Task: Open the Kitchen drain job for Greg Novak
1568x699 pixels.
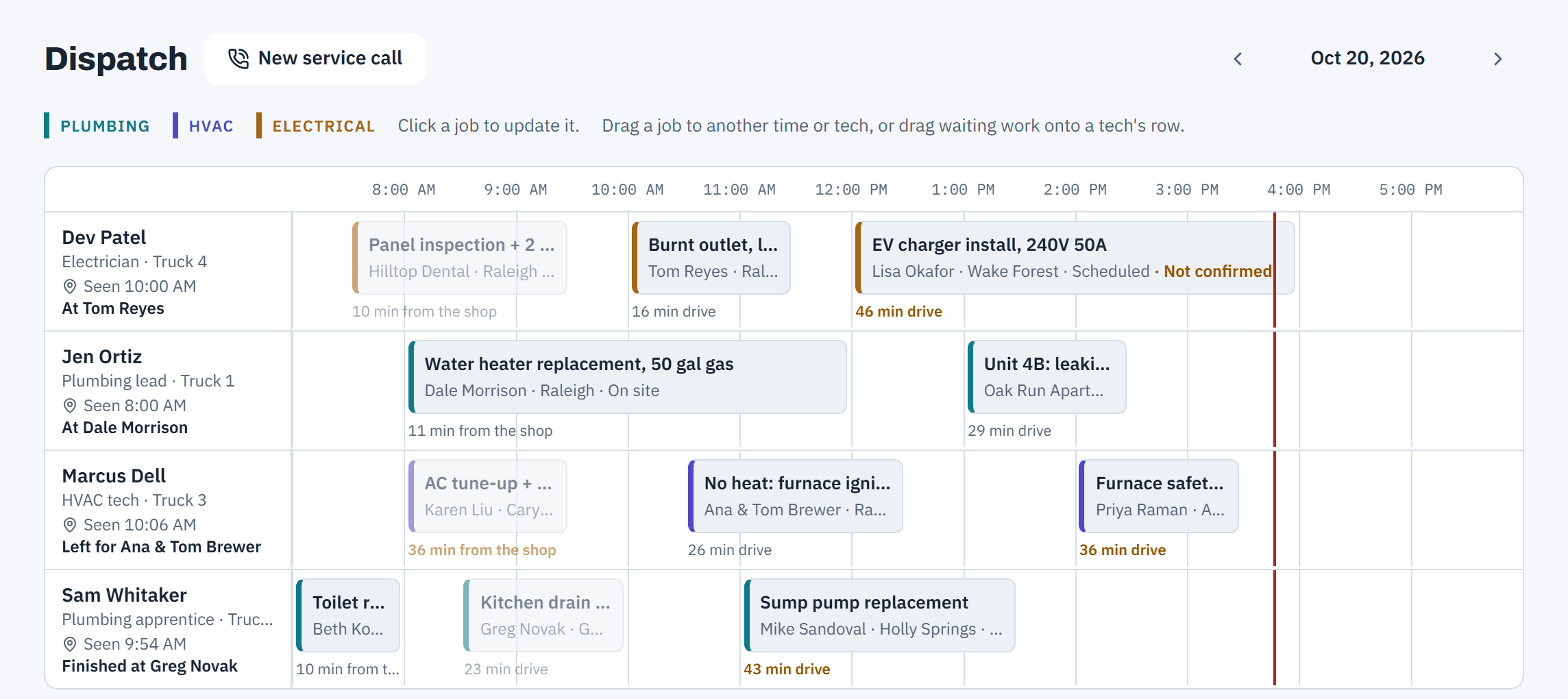Action: pos(543,615)
